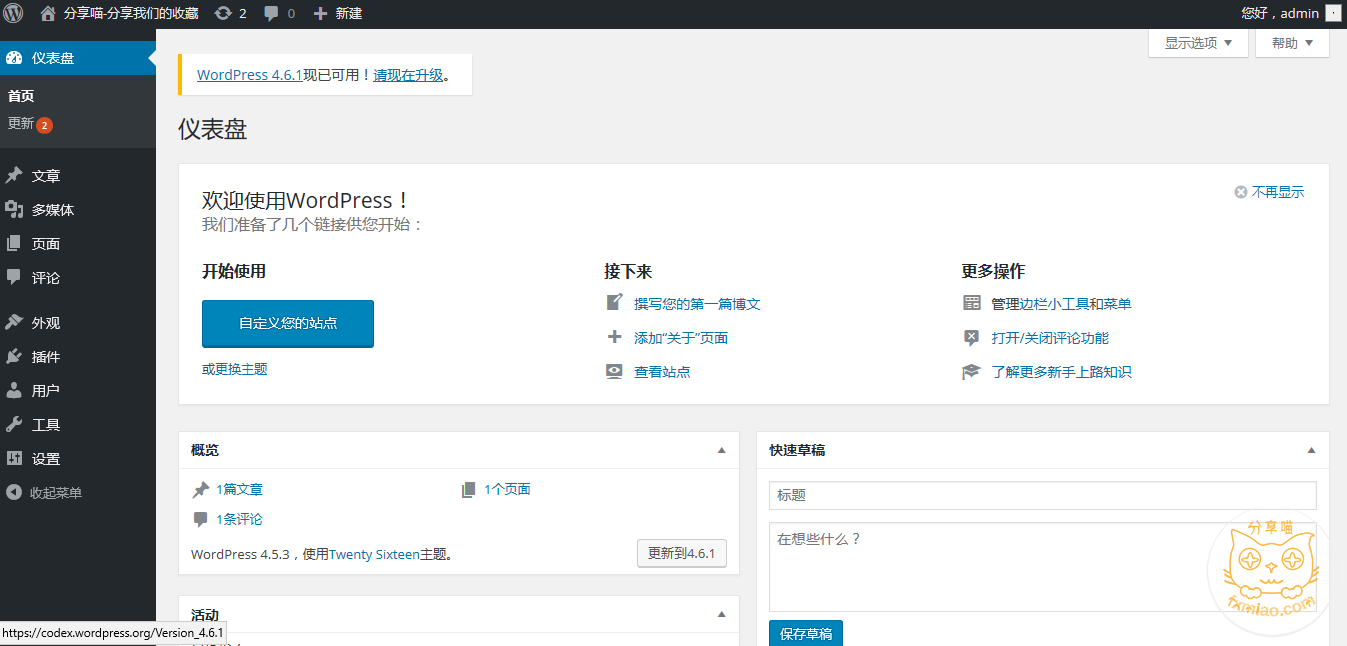Click the 不再显示 link
The width and height of the screenshot is (1347, 646).
click(x=1278, y=192)
